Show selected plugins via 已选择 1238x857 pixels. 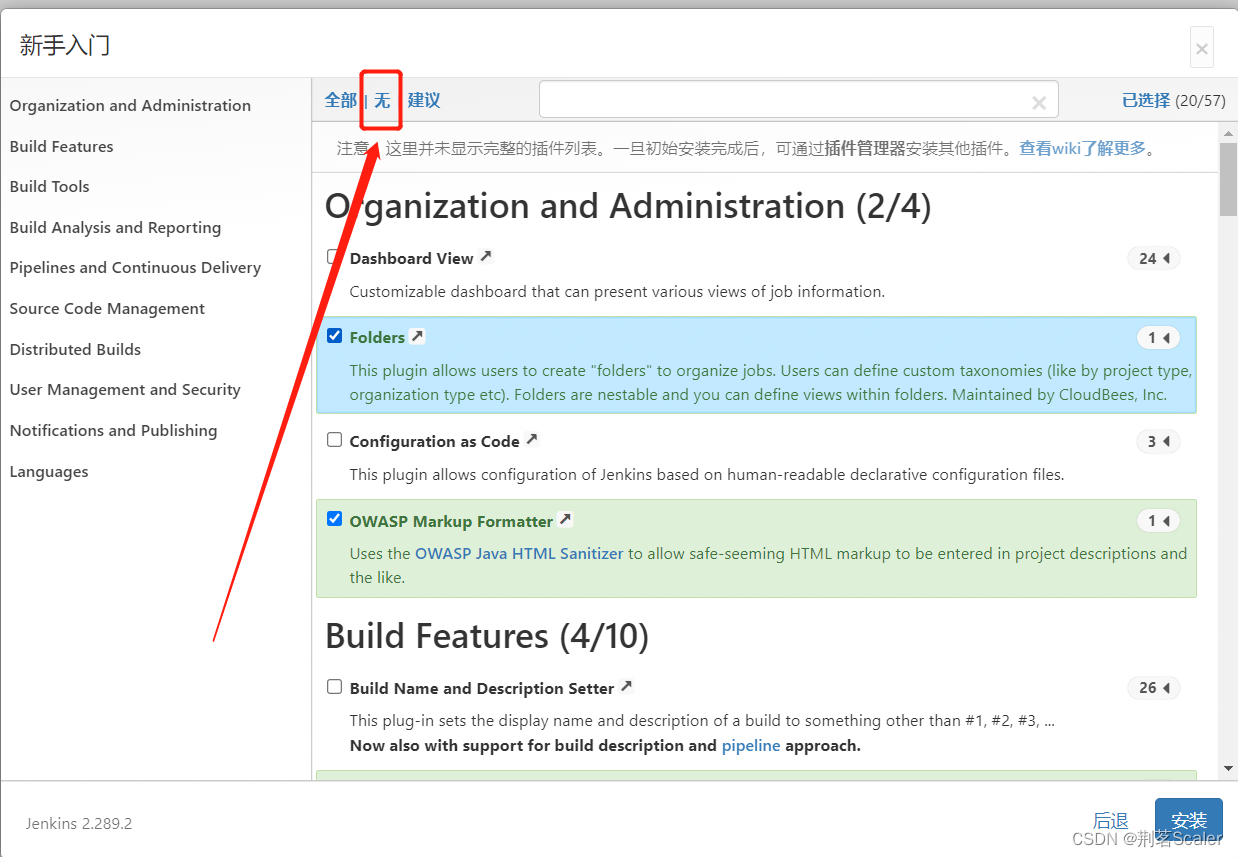(1146, 100)
